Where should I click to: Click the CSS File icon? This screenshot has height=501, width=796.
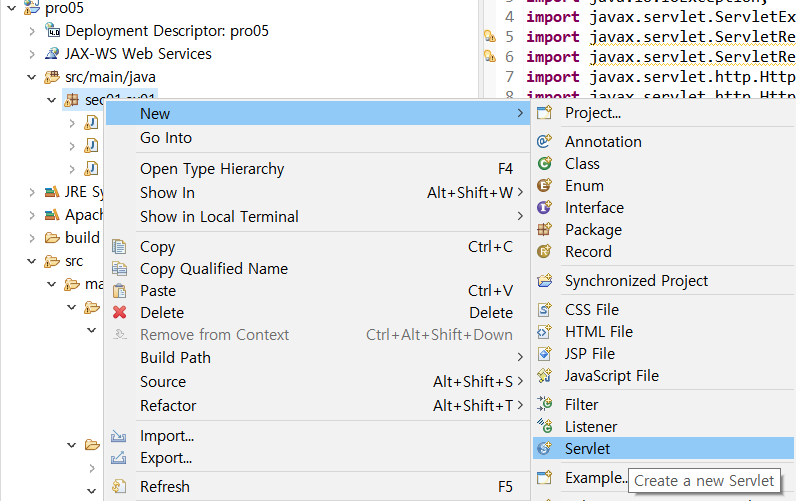544,309
